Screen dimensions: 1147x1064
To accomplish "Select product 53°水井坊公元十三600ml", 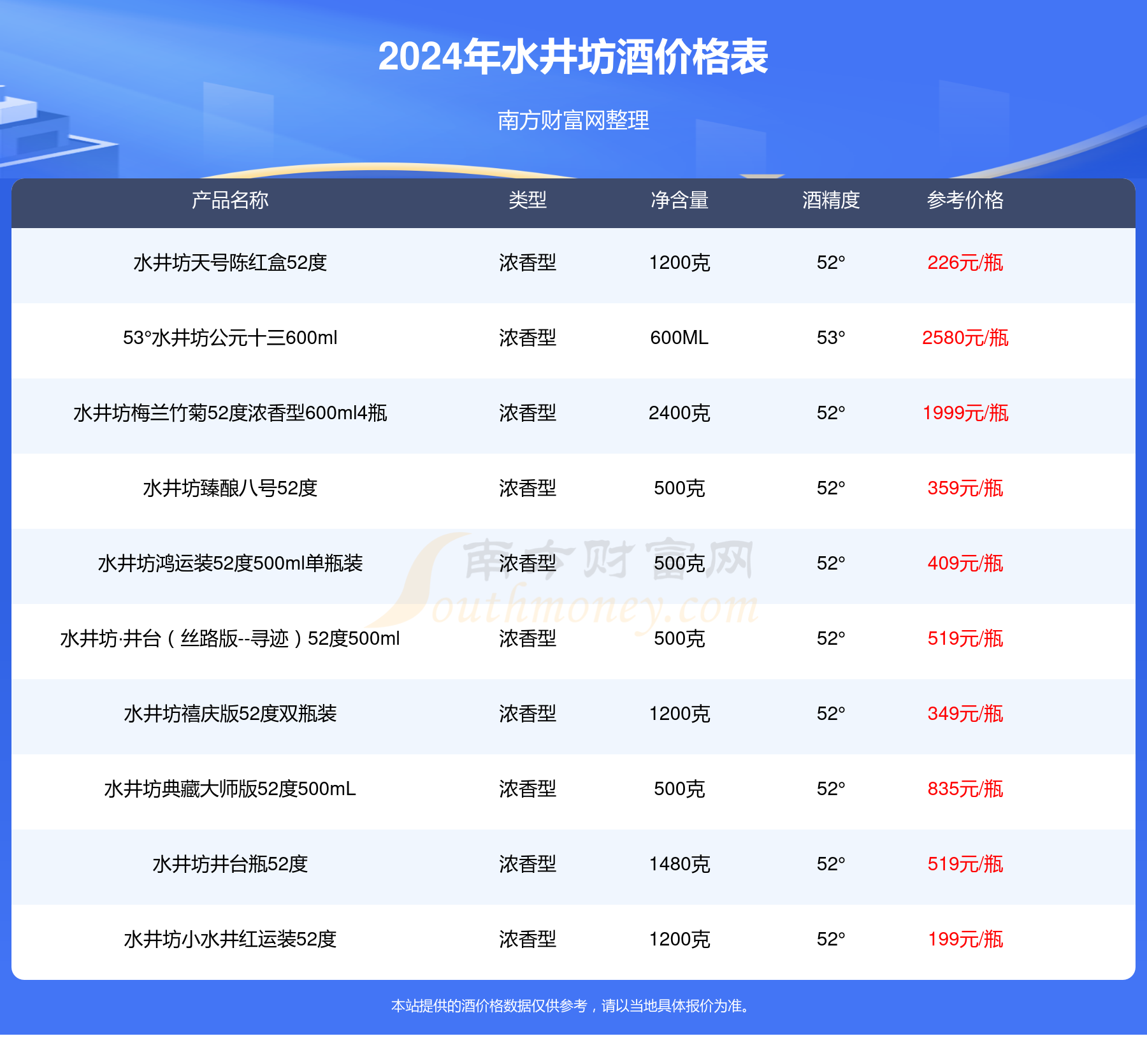I will coord(230,338).
